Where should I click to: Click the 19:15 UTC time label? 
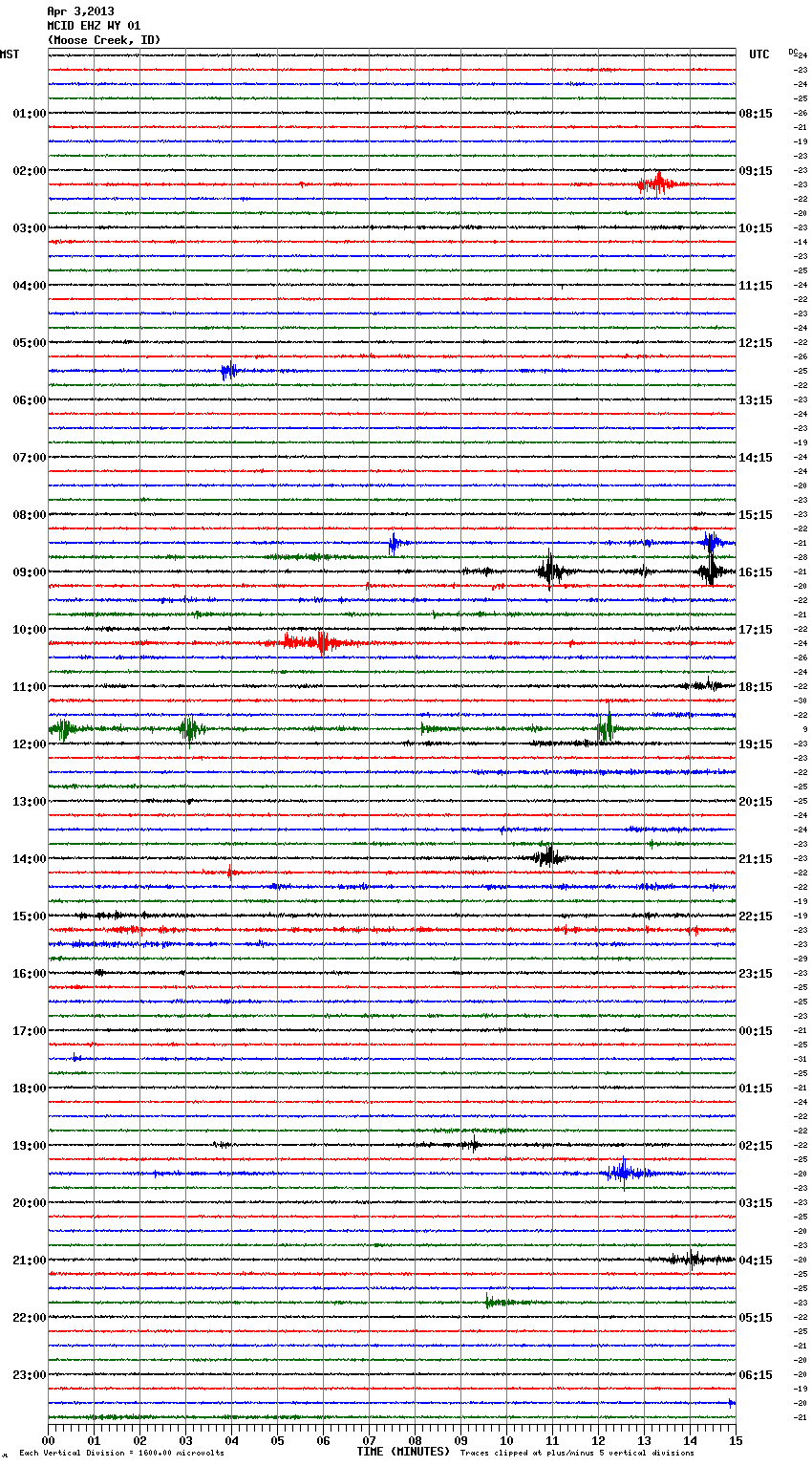point(756,744)
